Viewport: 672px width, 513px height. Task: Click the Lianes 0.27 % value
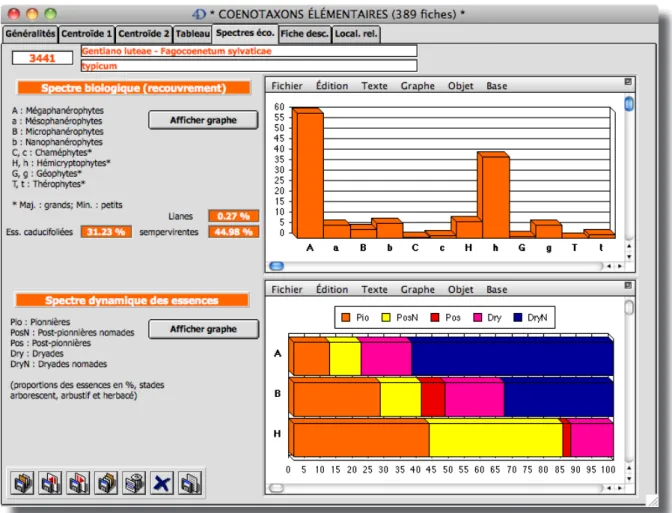[234, 216]
